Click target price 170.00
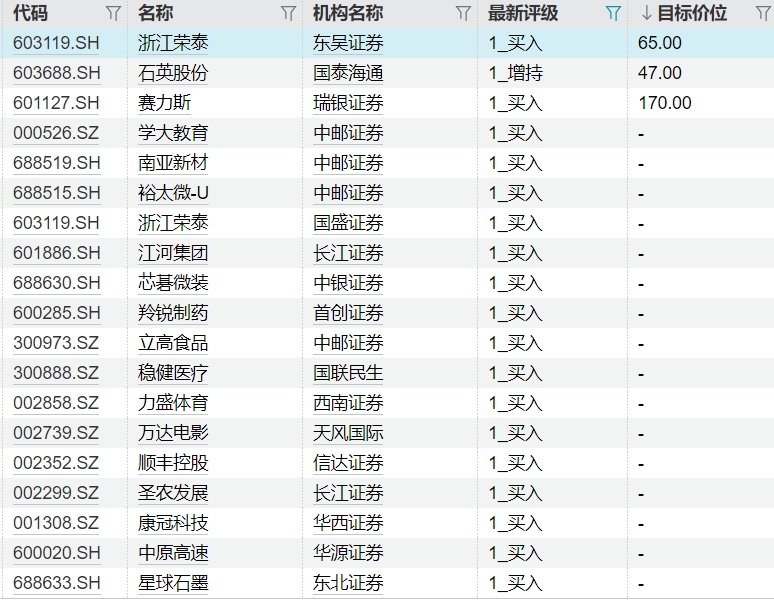 pos(665,103)
